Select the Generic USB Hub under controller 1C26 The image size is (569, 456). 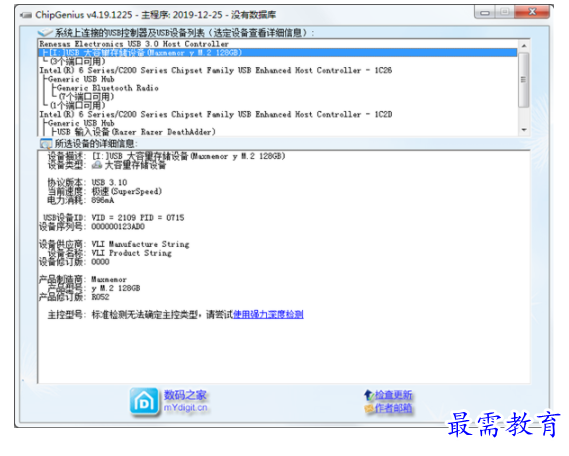[x=81, y=79]
